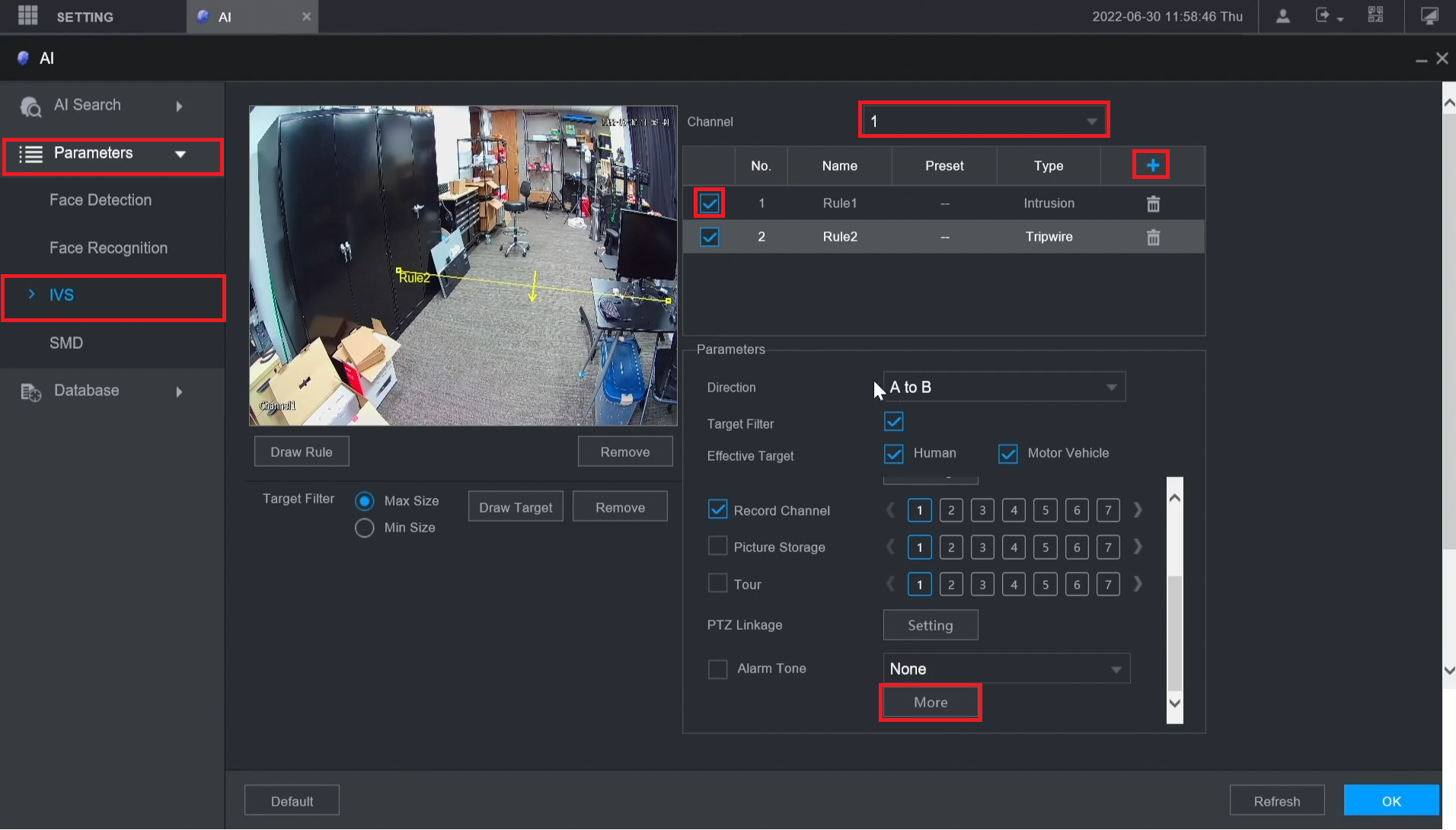Click the Draw Rule button
The height and width of the screenshot is (830, 1456).
pyautogui.click(x=302, y=452)
